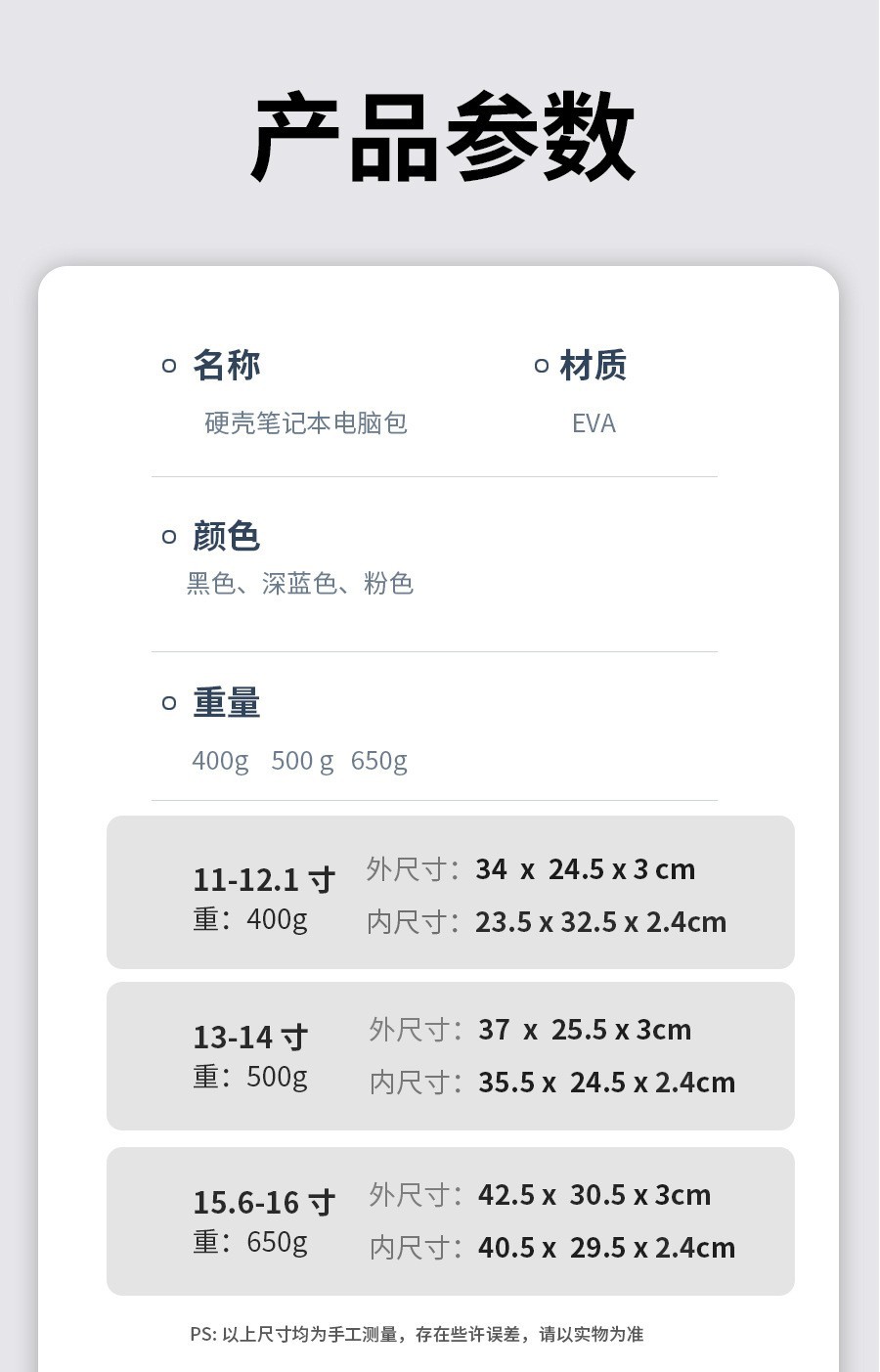Click the bullet circle beside 名称
880x1372 pixels.
(169, 366)
